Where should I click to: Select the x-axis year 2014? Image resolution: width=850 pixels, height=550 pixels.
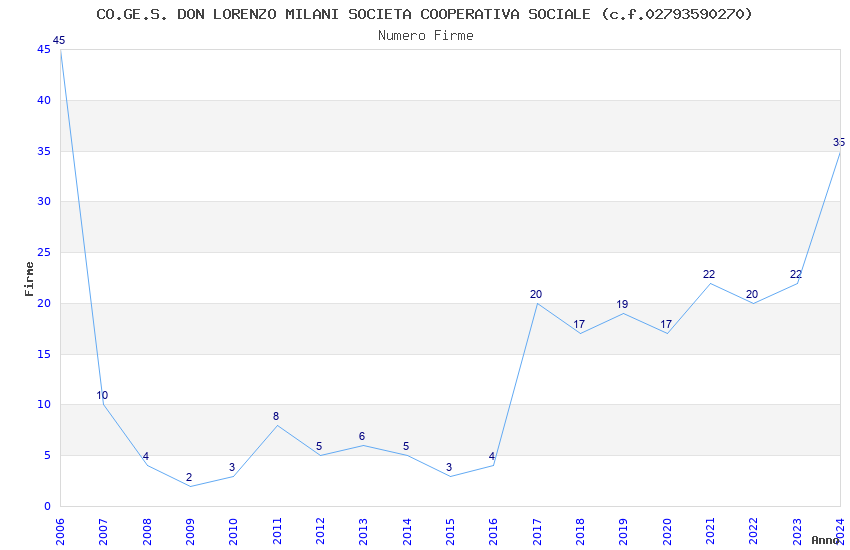(x=407, y=532)
